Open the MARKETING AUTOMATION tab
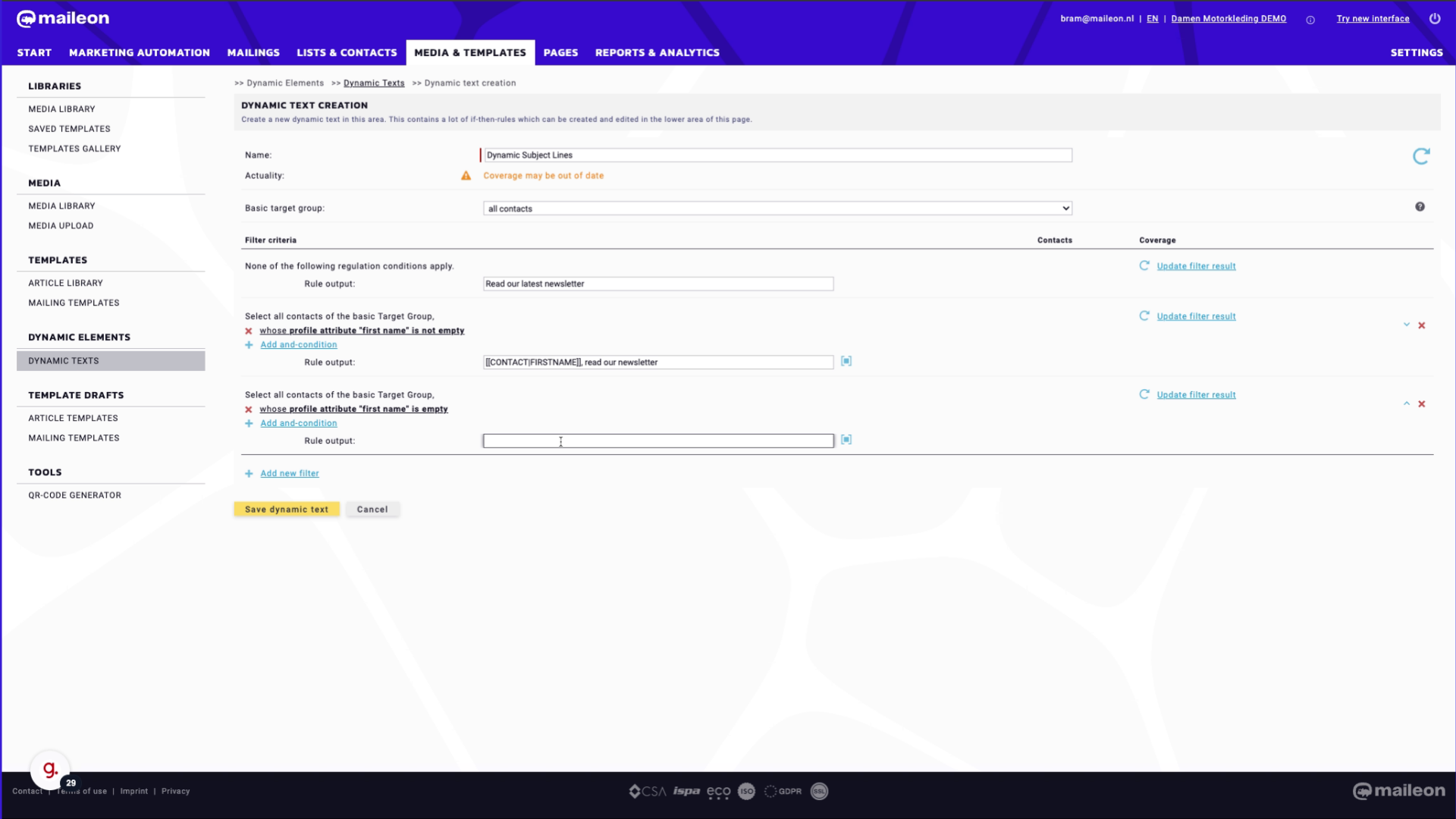The image size is (1456, 819). click(x=140, y=53)
